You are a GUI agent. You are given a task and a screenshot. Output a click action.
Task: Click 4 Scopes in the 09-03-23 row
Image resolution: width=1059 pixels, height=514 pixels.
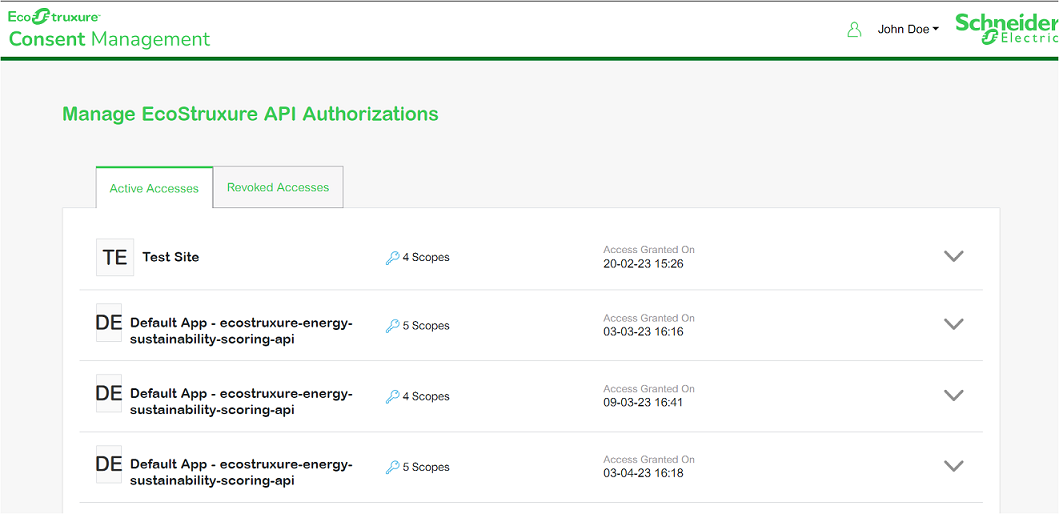pyautogui.click(x=426, y=396)
